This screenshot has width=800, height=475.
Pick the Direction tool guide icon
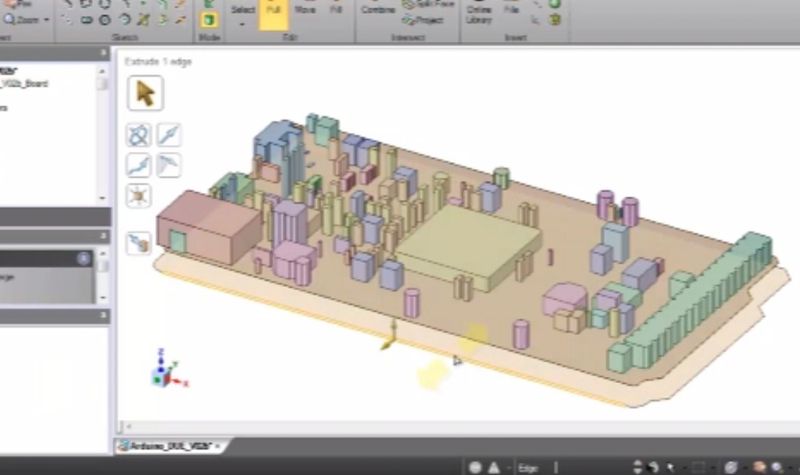[x=169, y=134]
